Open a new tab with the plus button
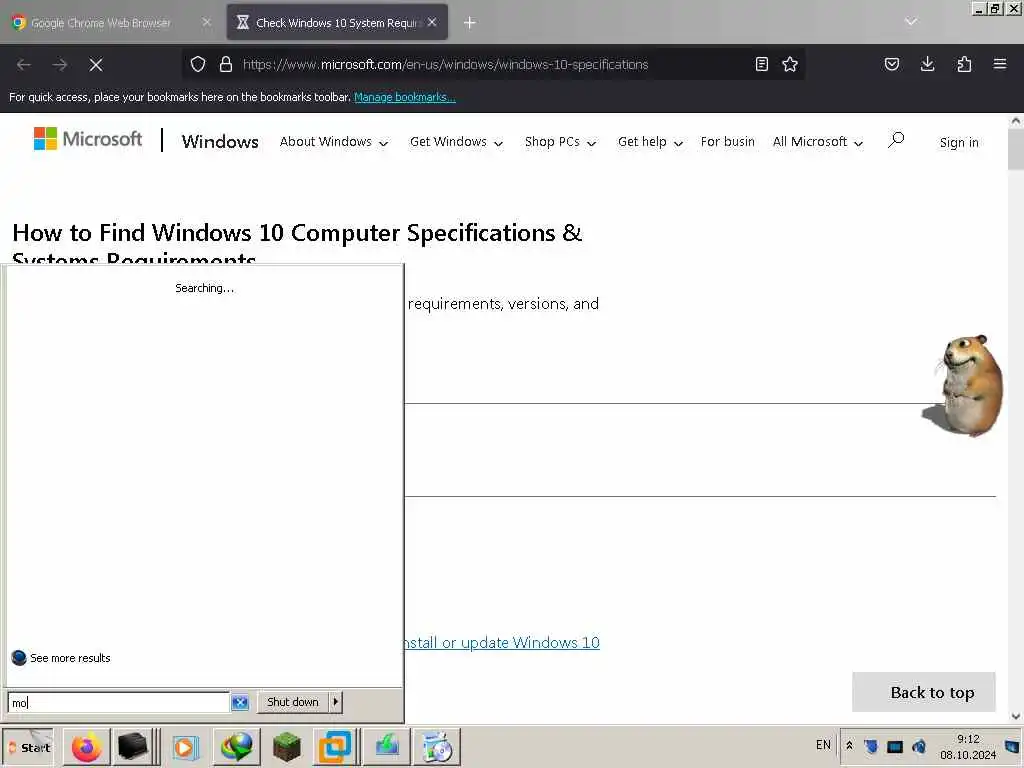 470,23
